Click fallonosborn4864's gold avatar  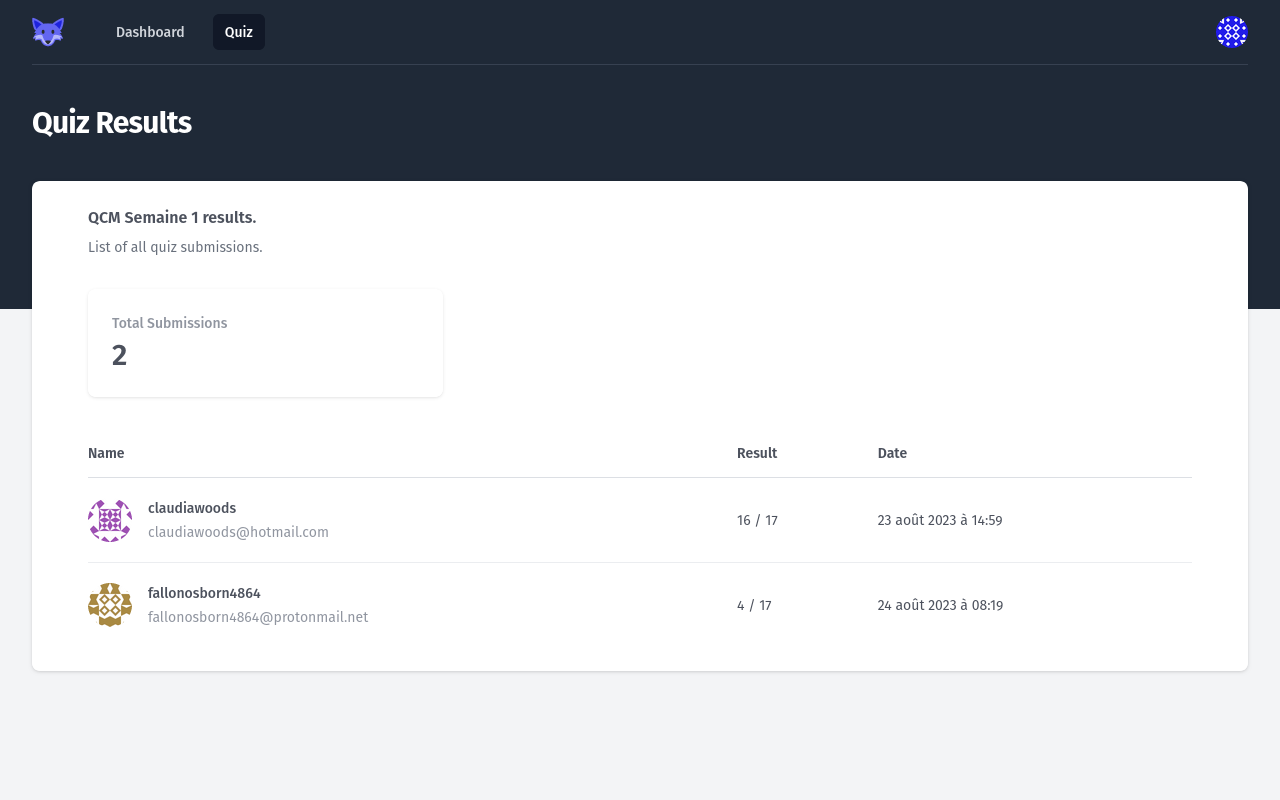pyautogui.click(x=110, y=605)
